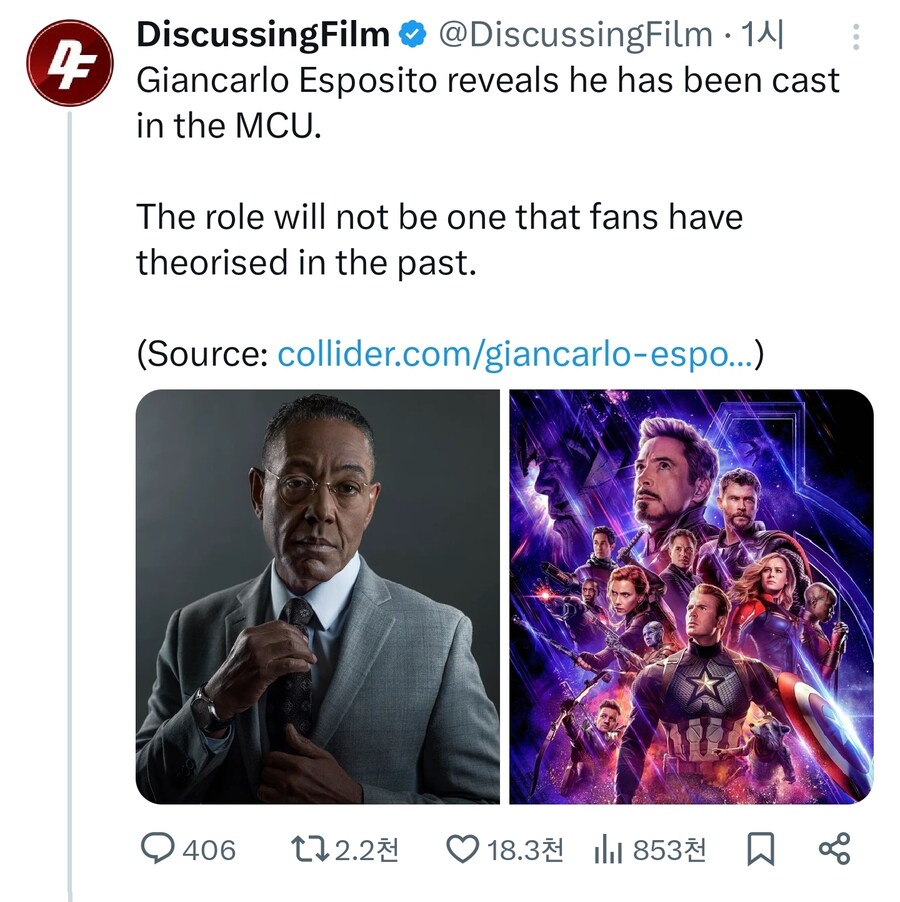Open the three-dot more options menu
Viewport: 900px width, 902px height.
click(x=856, y=37)
